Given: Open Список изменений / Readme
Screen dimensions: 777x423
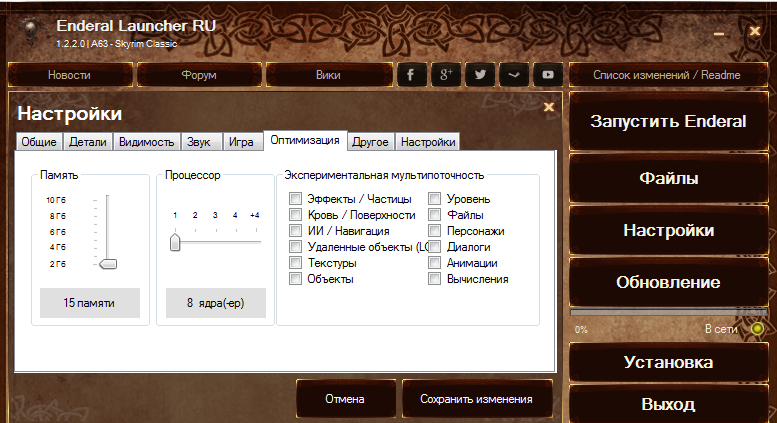Looking at the screenshot, I should (667, 75).
